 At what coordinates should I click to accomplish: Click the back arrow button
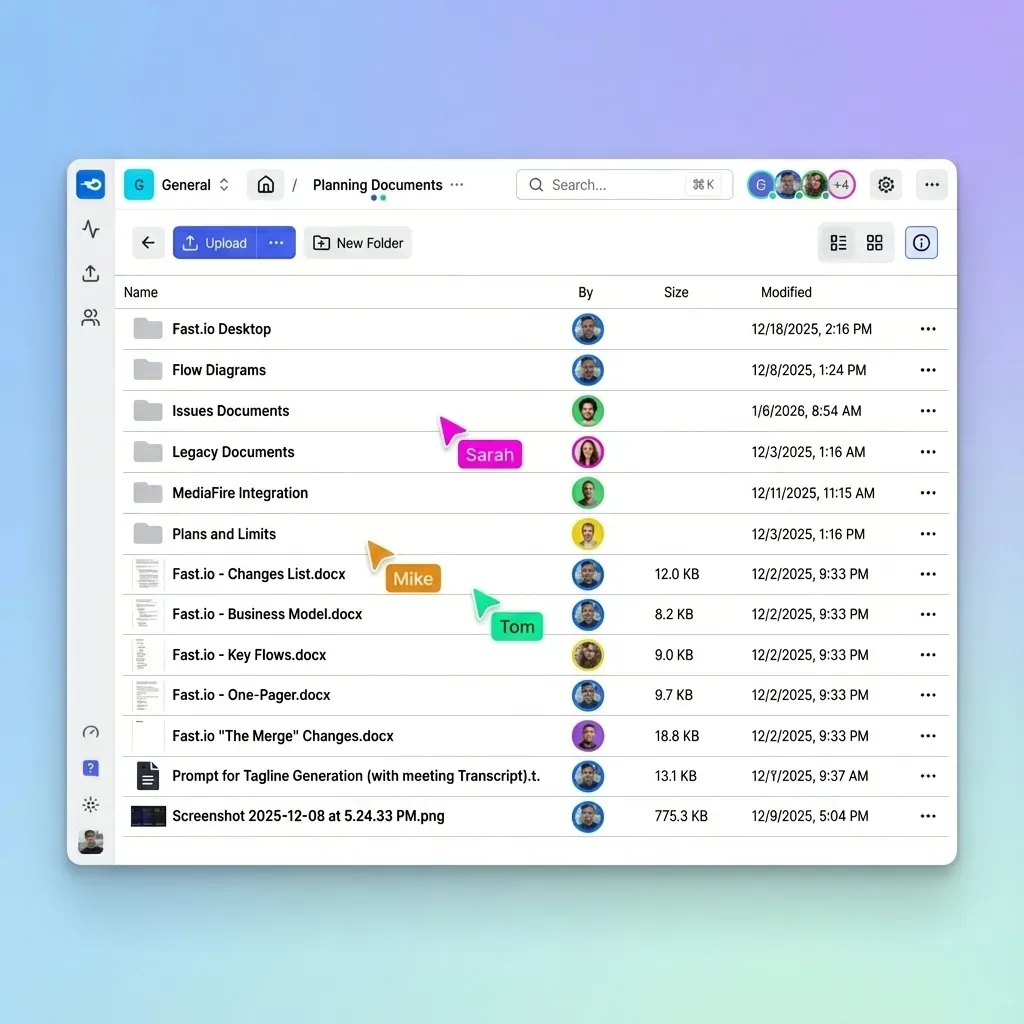pyautogui.click(x=148, y=242)
